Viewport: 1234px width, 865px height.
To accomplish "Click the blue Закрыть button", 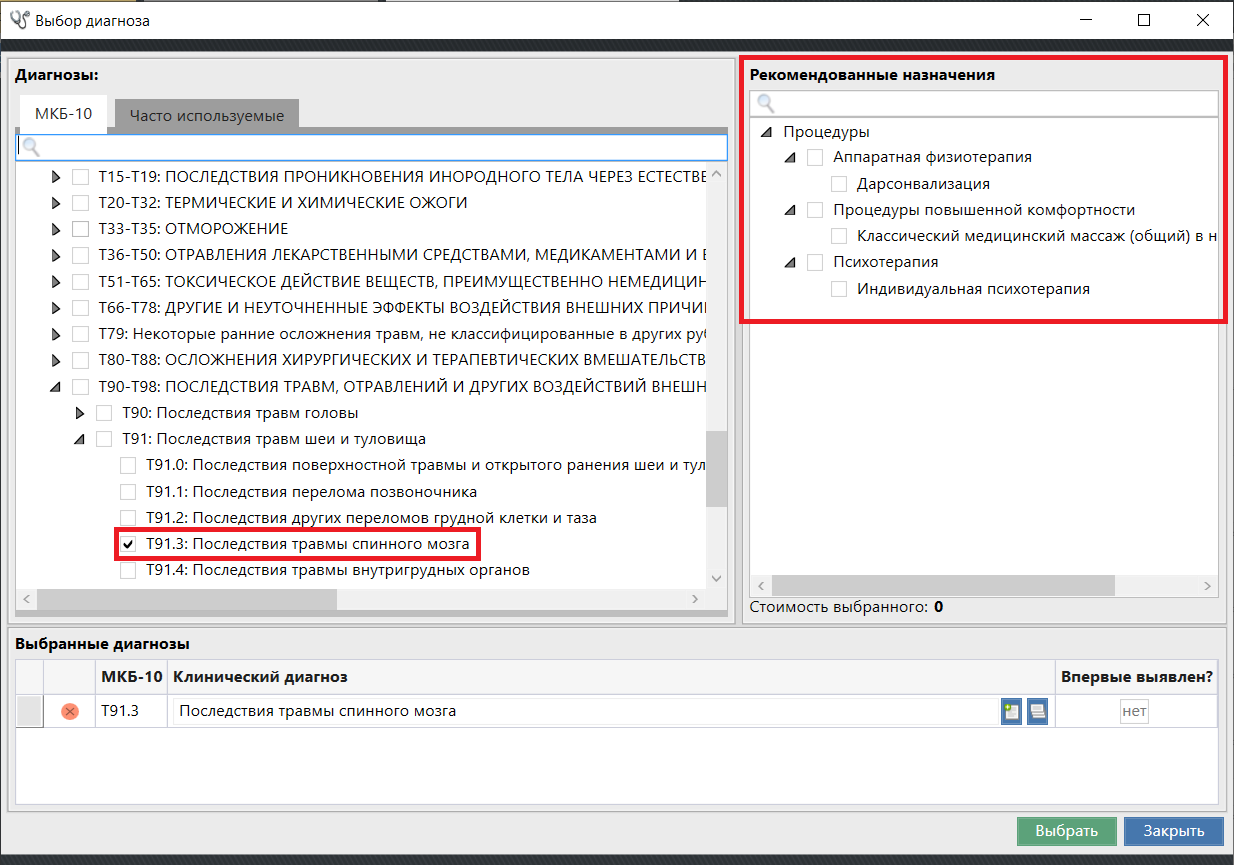I will coord(1173,831).
